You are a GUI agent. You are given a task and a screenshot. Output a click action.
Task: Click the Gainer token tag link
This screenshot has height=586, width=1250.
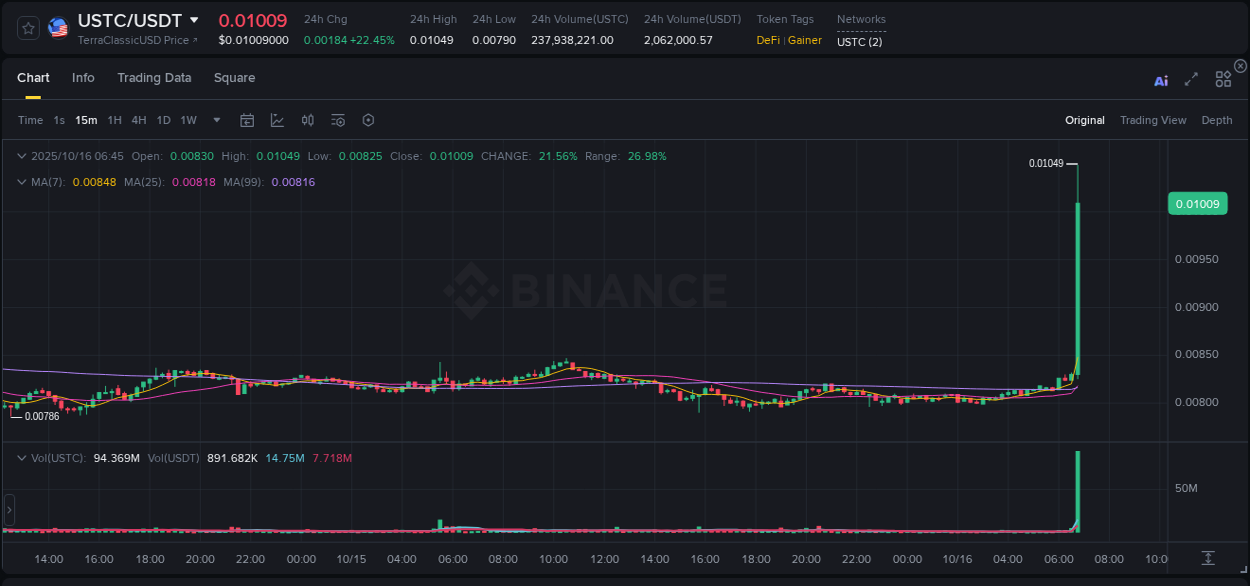(804, 40)
